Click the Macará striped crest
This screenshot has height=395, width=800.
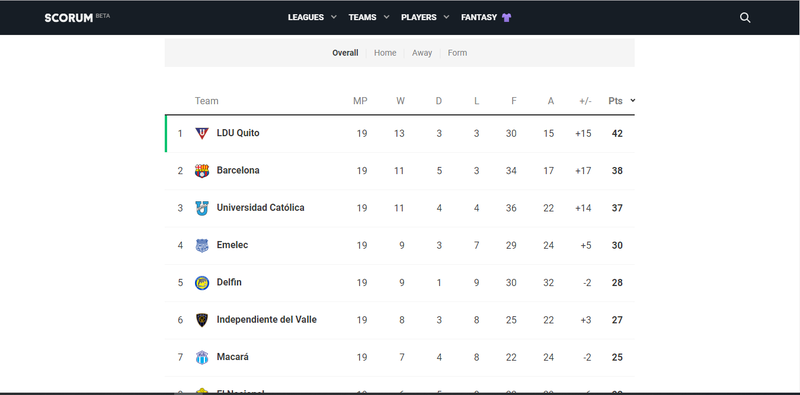(x=202, y=357)
